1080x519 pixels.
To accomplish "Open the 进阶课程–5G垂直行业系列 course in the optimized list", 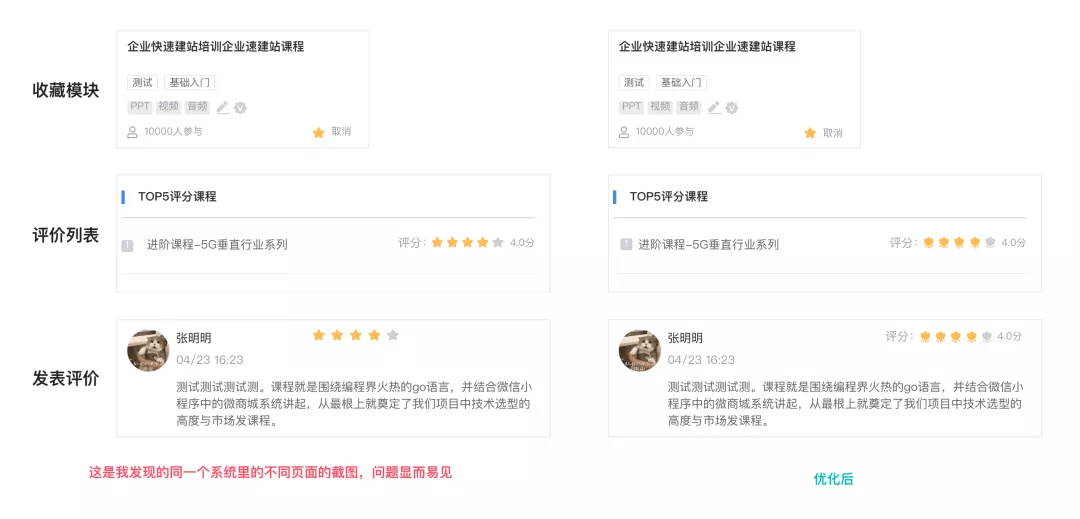I will tap(708, 244).
